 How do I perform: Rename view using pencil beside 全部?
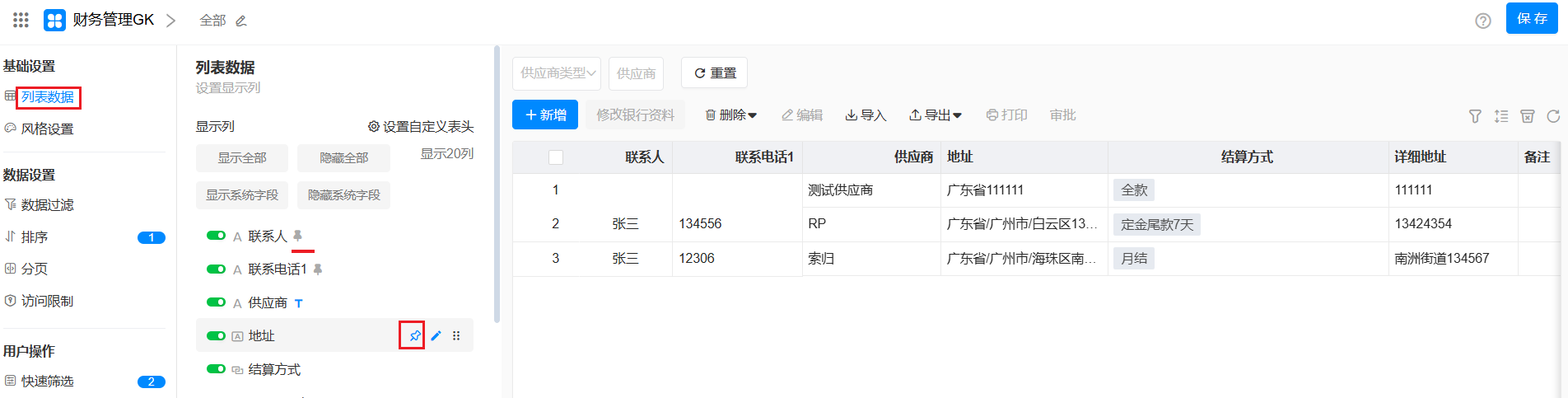(241, 21)
